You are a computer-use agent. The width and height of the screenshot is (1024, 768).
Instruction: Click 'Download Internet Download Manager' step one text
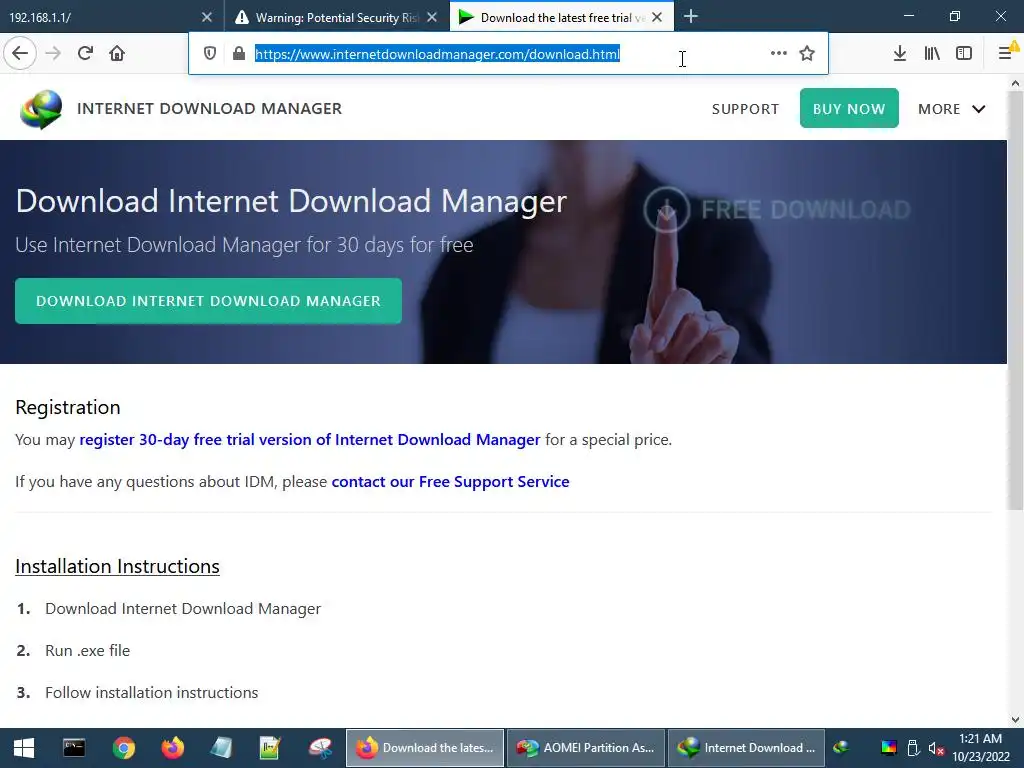[x=183, y=609]
